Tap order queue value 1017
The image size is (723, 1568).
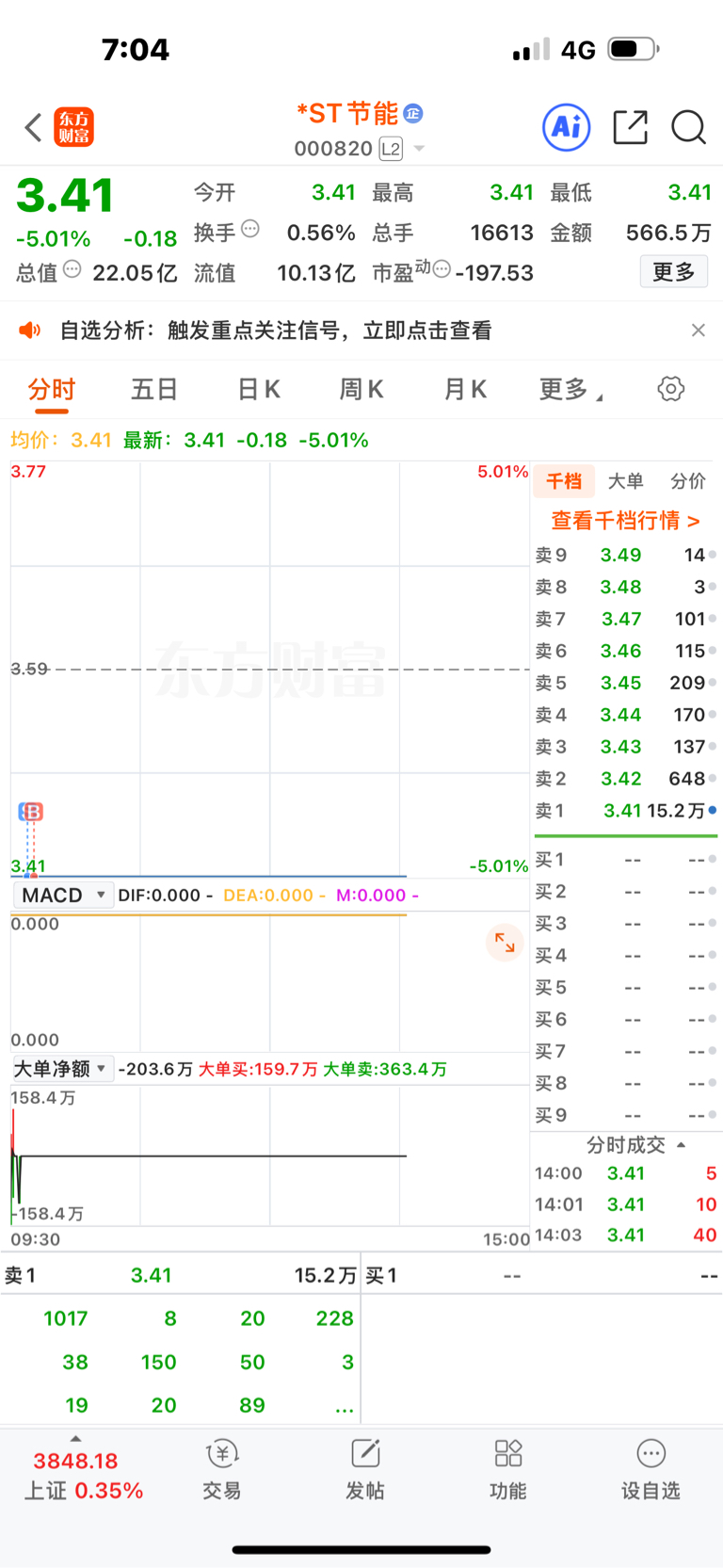pyautogui.click(x=65, y=1318)
